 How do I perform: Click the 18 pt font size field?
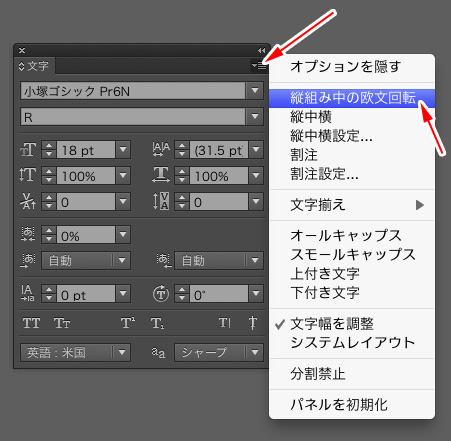click(86, 150)
